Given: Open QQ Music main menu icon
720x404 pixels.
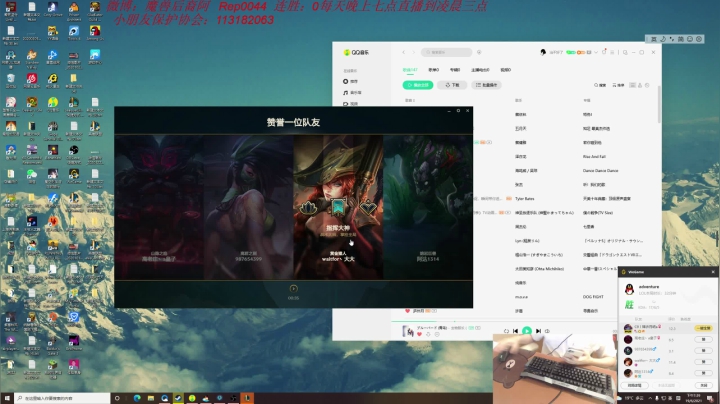Looking at the screenshot, I should point(612,52).
